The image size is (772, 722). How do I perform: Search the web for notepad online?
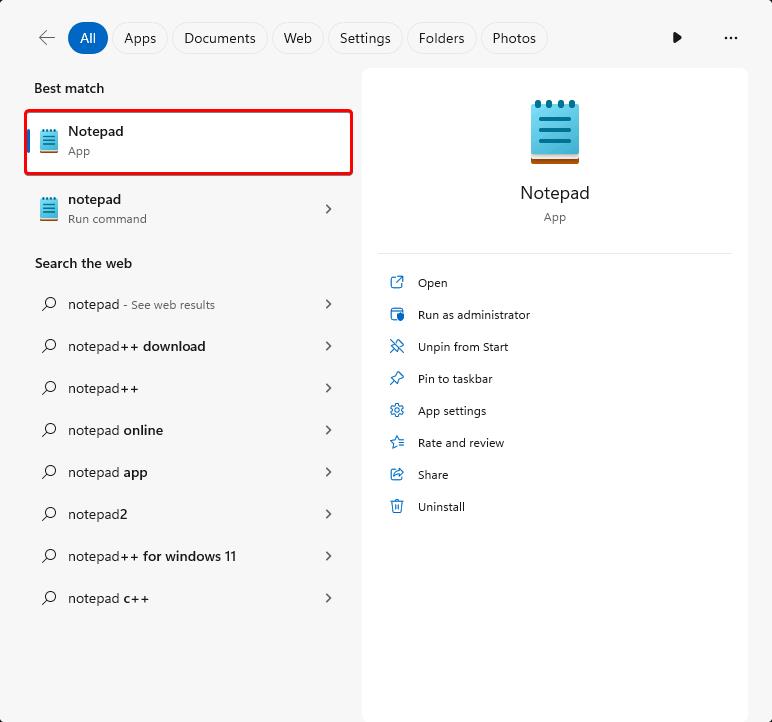tap(189, 430)
